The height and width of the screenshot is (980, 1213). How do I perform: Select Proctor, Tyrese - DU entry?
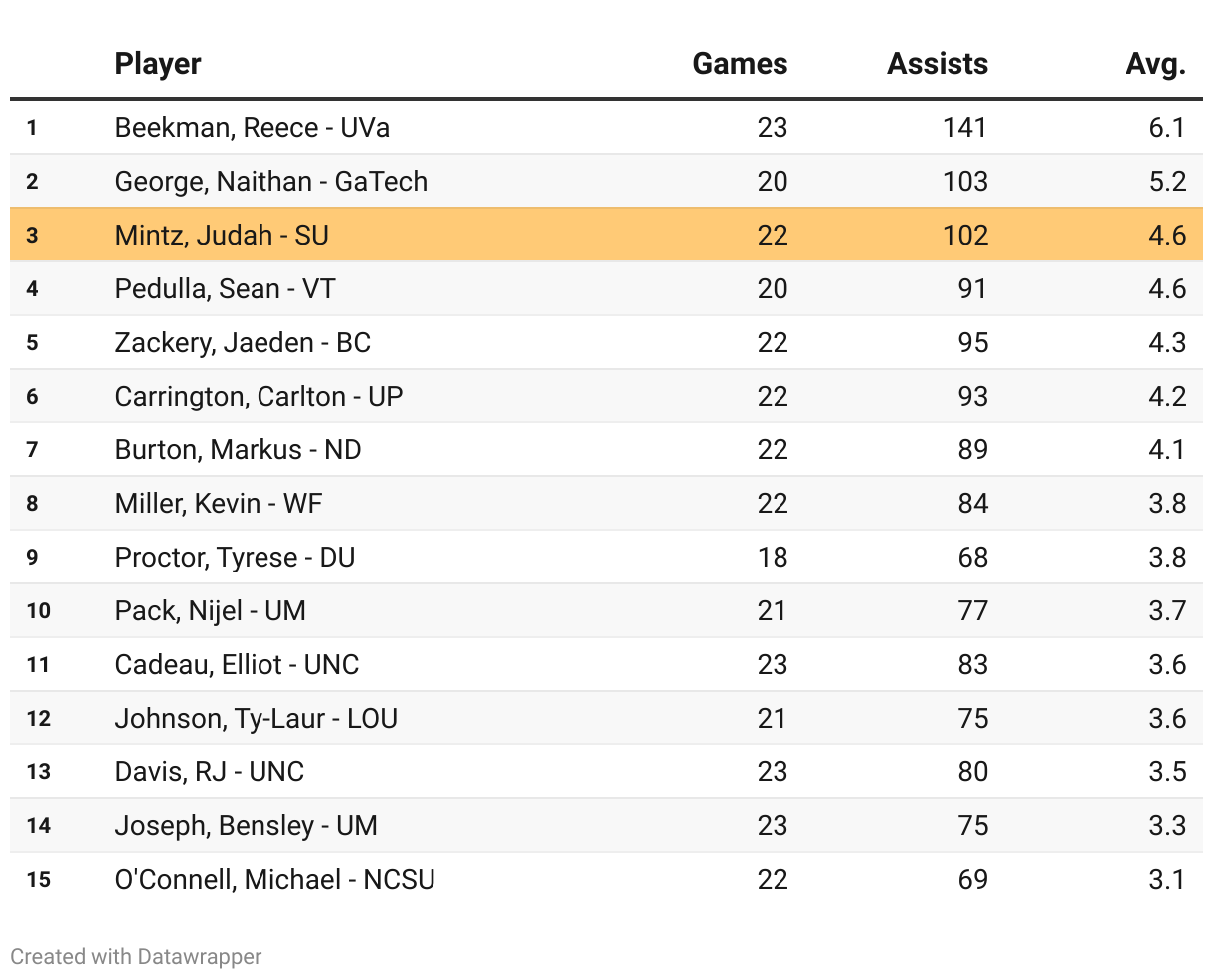(x=235, y=558)
